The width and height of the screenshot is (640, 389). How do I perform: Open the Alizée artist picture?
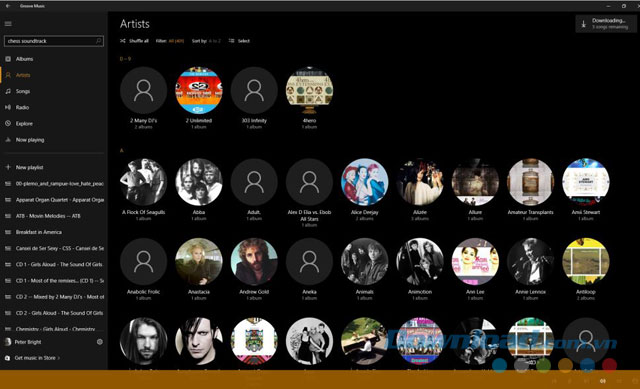tap(420, 182)
